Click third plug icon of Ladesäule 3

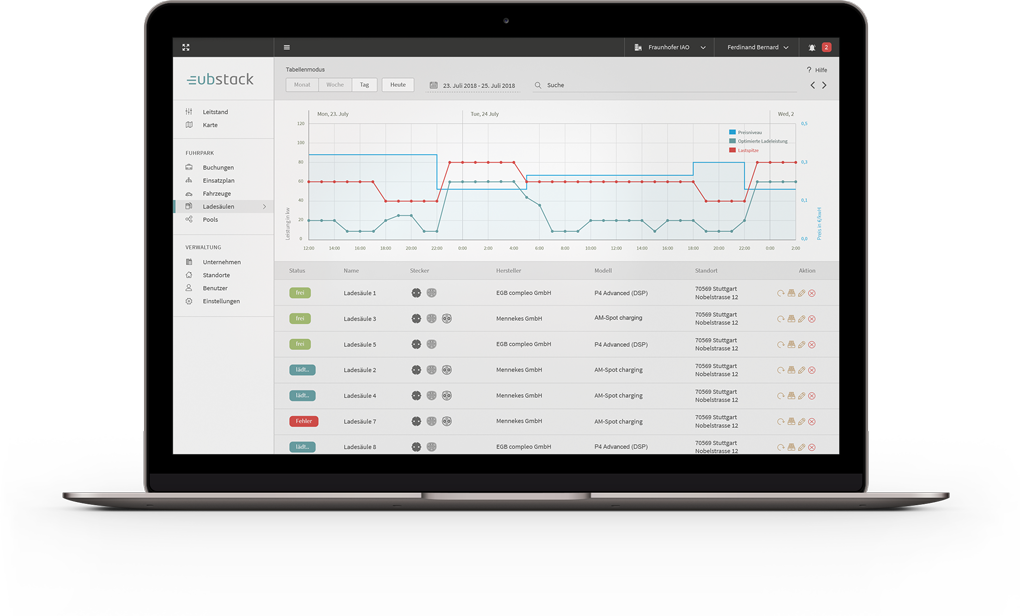pyautogui.click(x=447, y=319)
